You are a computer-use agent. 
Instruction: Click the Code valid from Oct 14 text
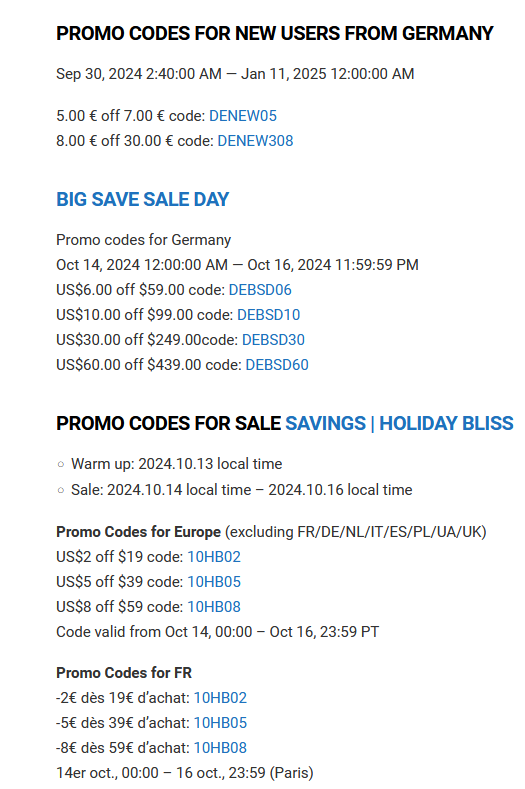pyautogui.click(x=217, y=632)
